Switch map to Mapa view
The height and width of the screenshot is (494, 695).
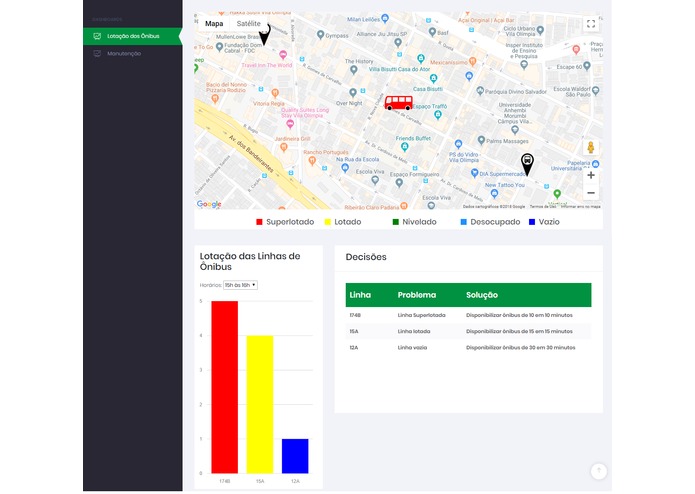pos(214,24)
